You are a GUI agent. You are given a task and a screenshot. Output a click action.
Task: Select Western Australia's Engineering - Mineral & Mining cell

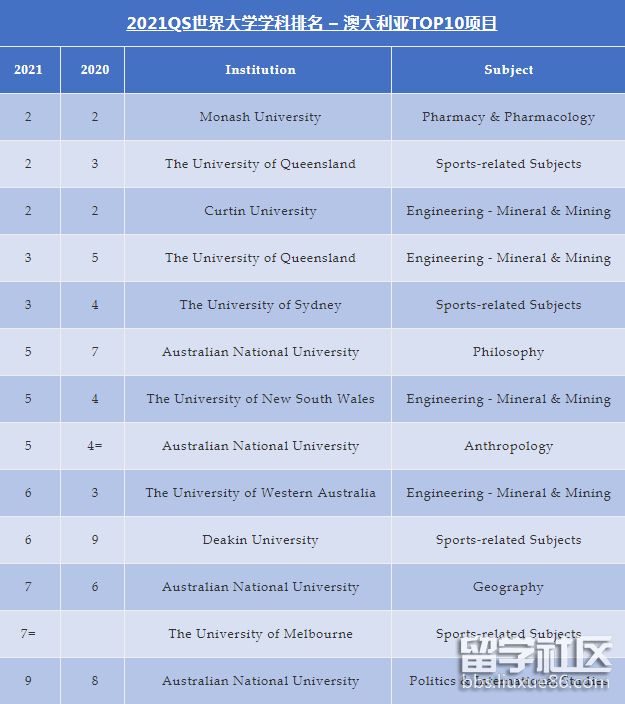[x=509, y=493]
